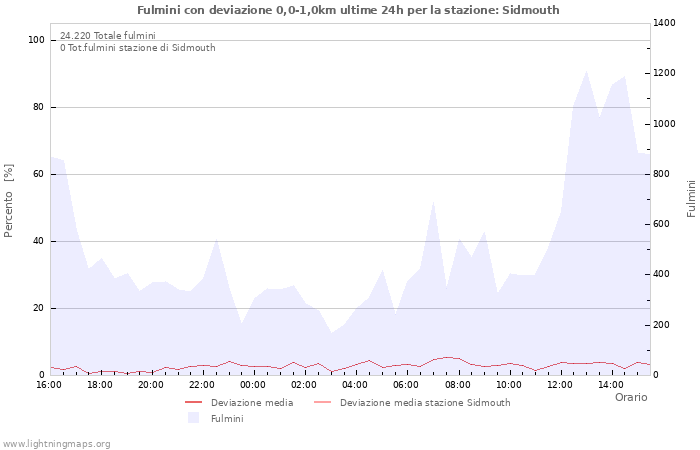Click the chart title mentioning Sidmouth
This screenshot has width=700, height=450.
(348, 10)
